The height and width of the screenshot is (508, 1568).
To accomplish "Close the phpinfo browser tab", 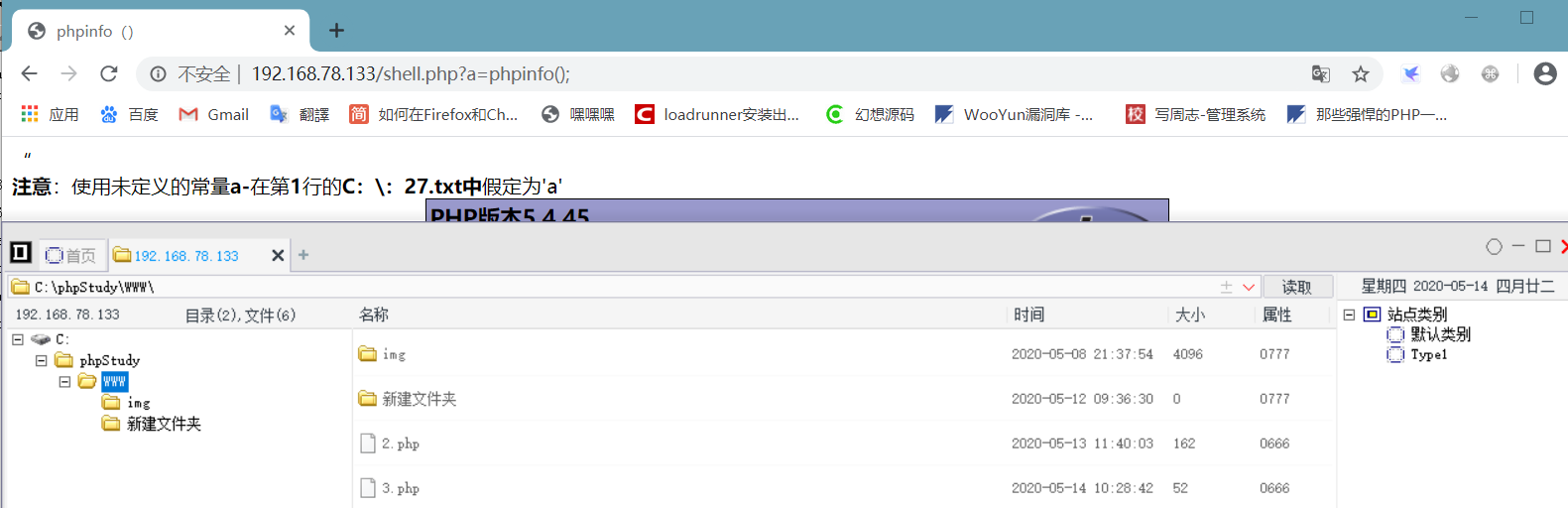I will [289, 31].
